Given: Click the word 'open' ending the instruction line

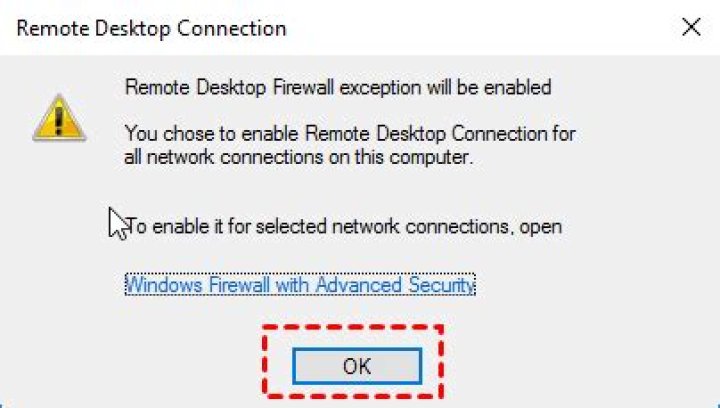Looking at the screenshot, I should [541, 227].
